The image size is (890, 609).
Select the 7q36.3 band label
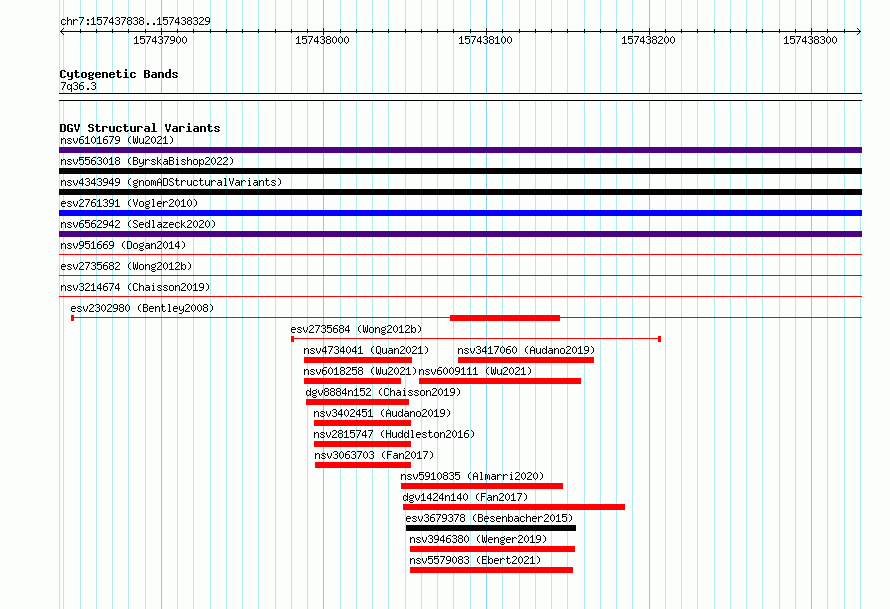(x=78, y=86)
